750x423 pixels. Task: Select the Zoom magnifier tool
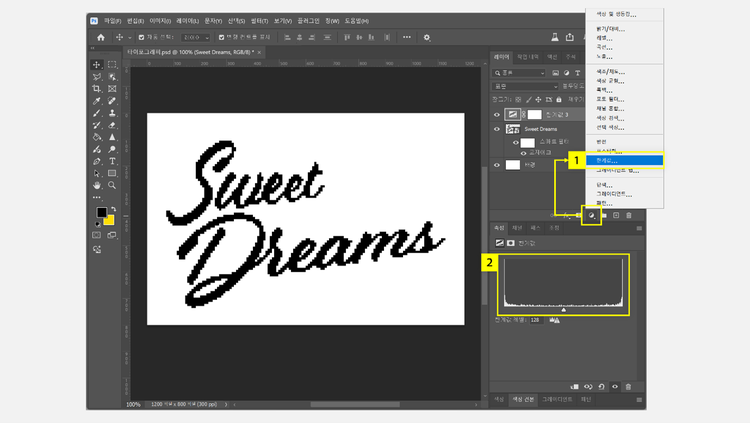click(x=112, y=185)
